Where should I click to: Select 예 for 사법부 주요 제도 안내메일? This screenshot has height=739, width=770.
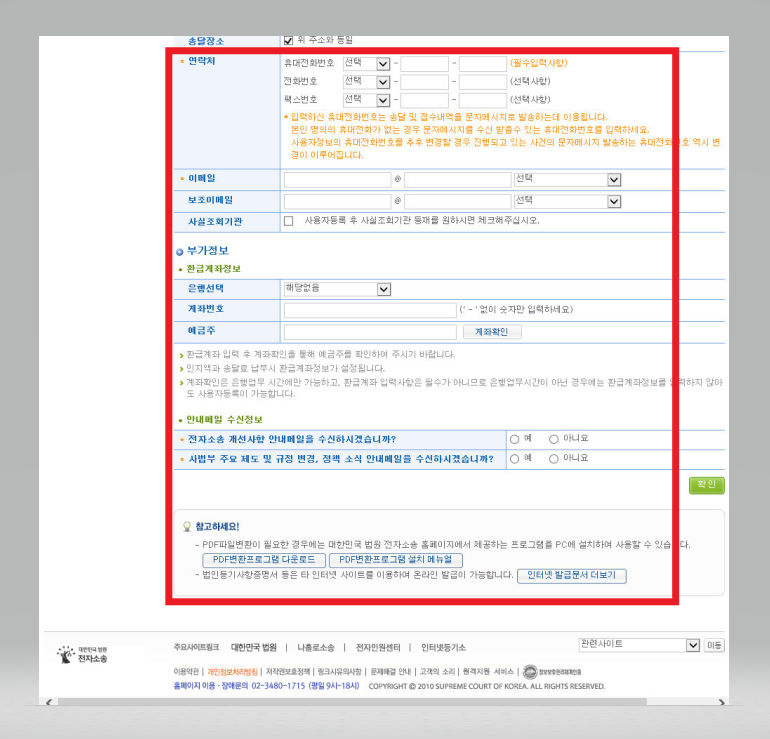click(x=514, y=459)
